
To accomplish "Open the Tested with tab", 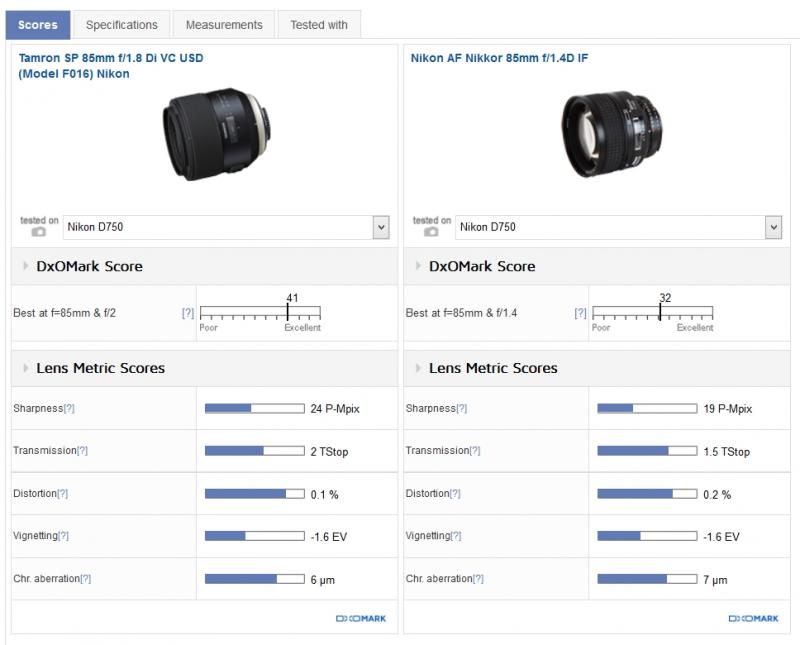I will (319, 24).
